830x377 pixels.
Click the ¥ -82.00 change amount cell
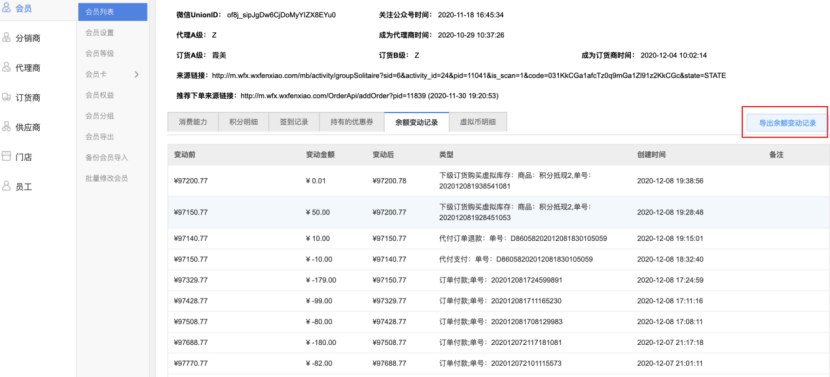319,363
